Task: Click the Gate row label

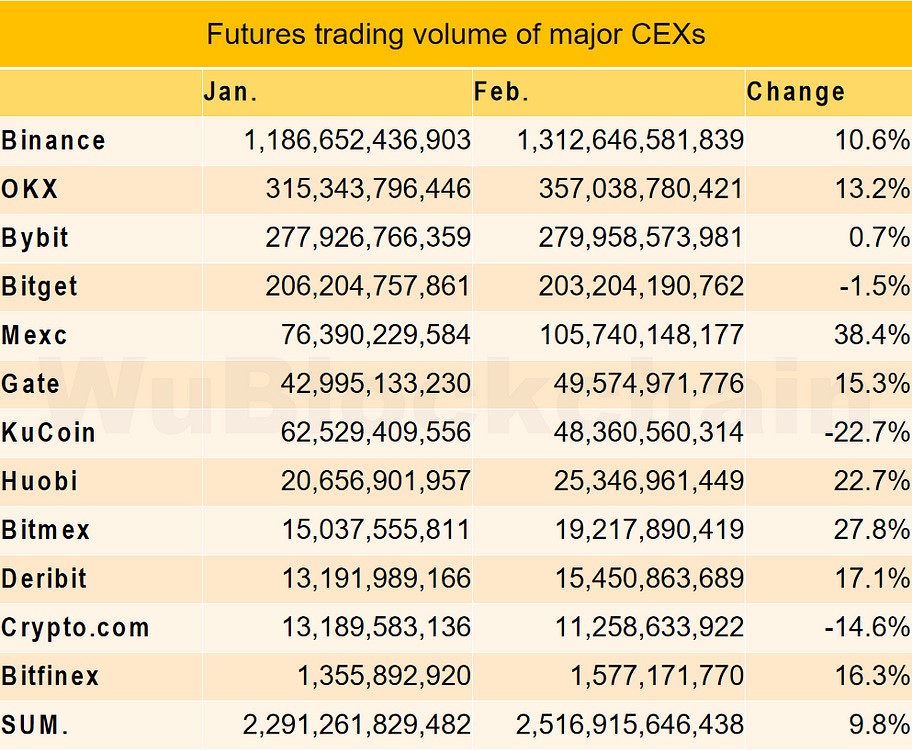Action: tap(30, 383)
